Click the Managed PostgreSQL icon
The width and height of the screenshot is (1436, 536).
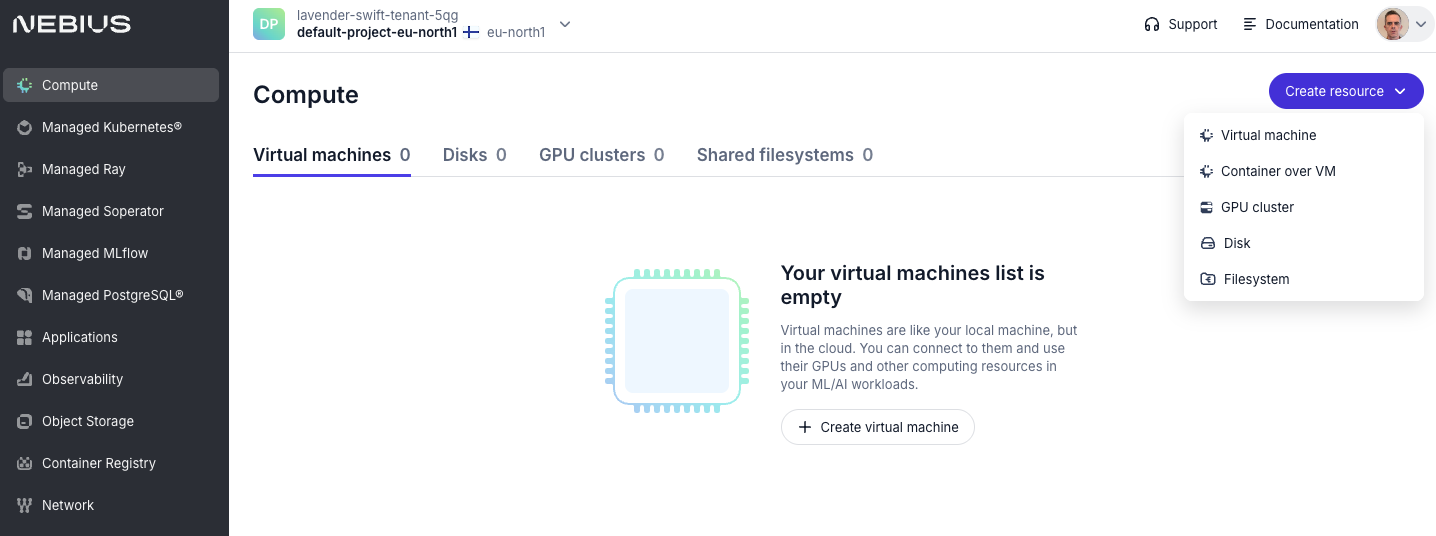coord(25,295)
